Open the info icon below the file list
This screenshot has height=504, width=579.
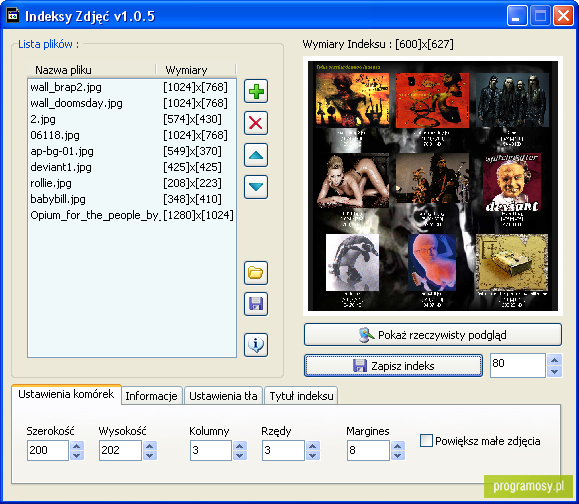coord(256,345)
